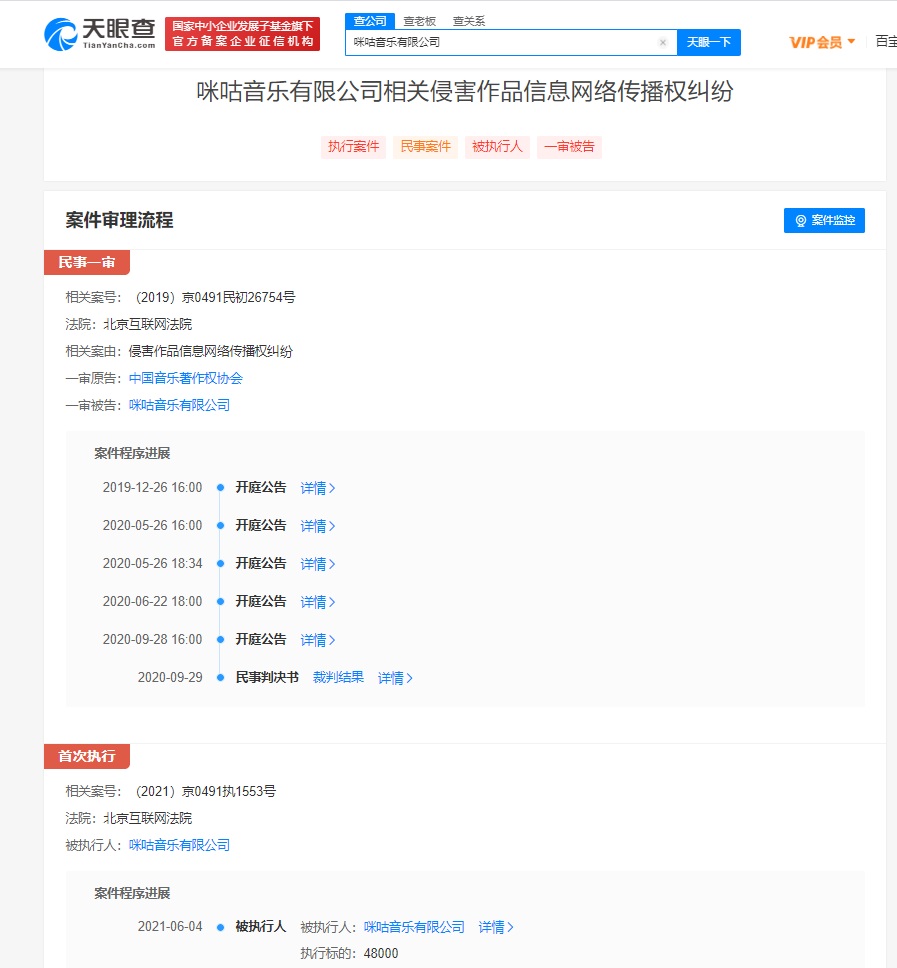
Task: Open the 咪咕音乐有限公司 link under 北京互联网法院 execution
Action: click(x=180, y=846)
